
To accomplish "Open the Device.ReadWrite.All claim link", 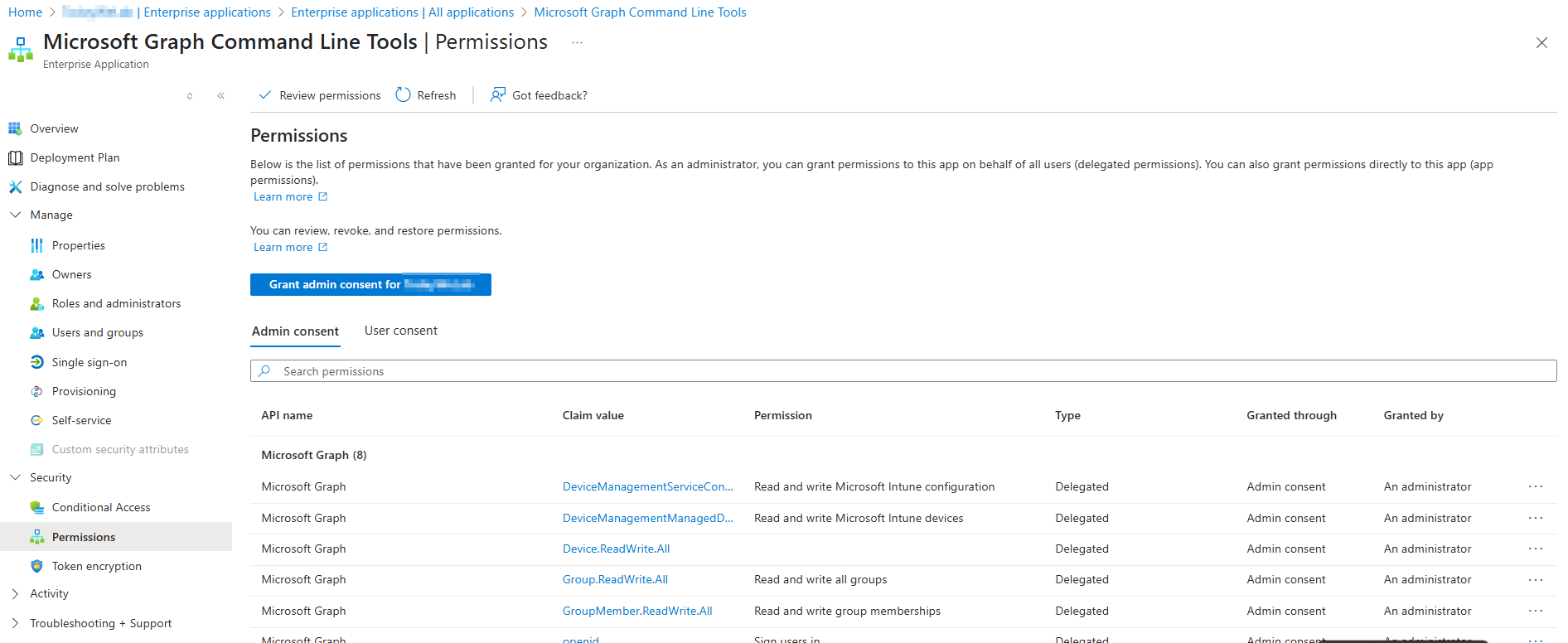I will click(x=616, y=549).
